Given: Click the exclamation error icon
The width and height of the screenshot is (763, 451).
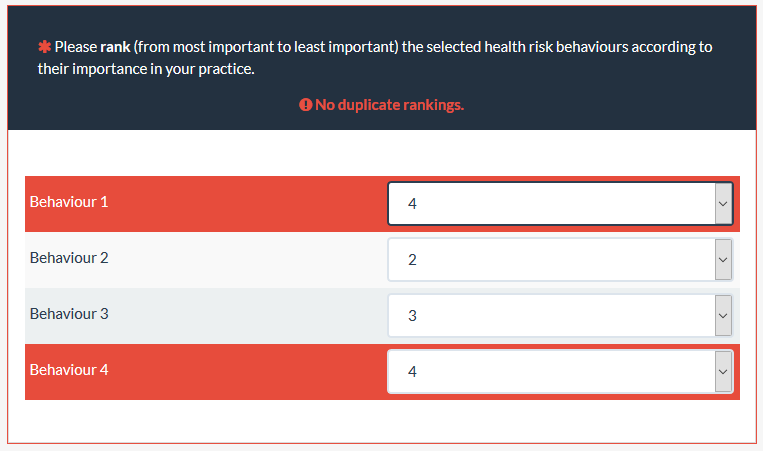Looking at the screenshot, I should point(305,105).
